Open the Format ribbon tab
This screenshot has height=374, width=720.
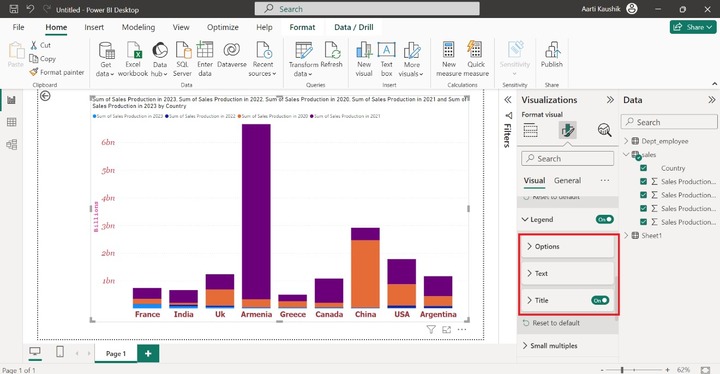pos(302,27)
